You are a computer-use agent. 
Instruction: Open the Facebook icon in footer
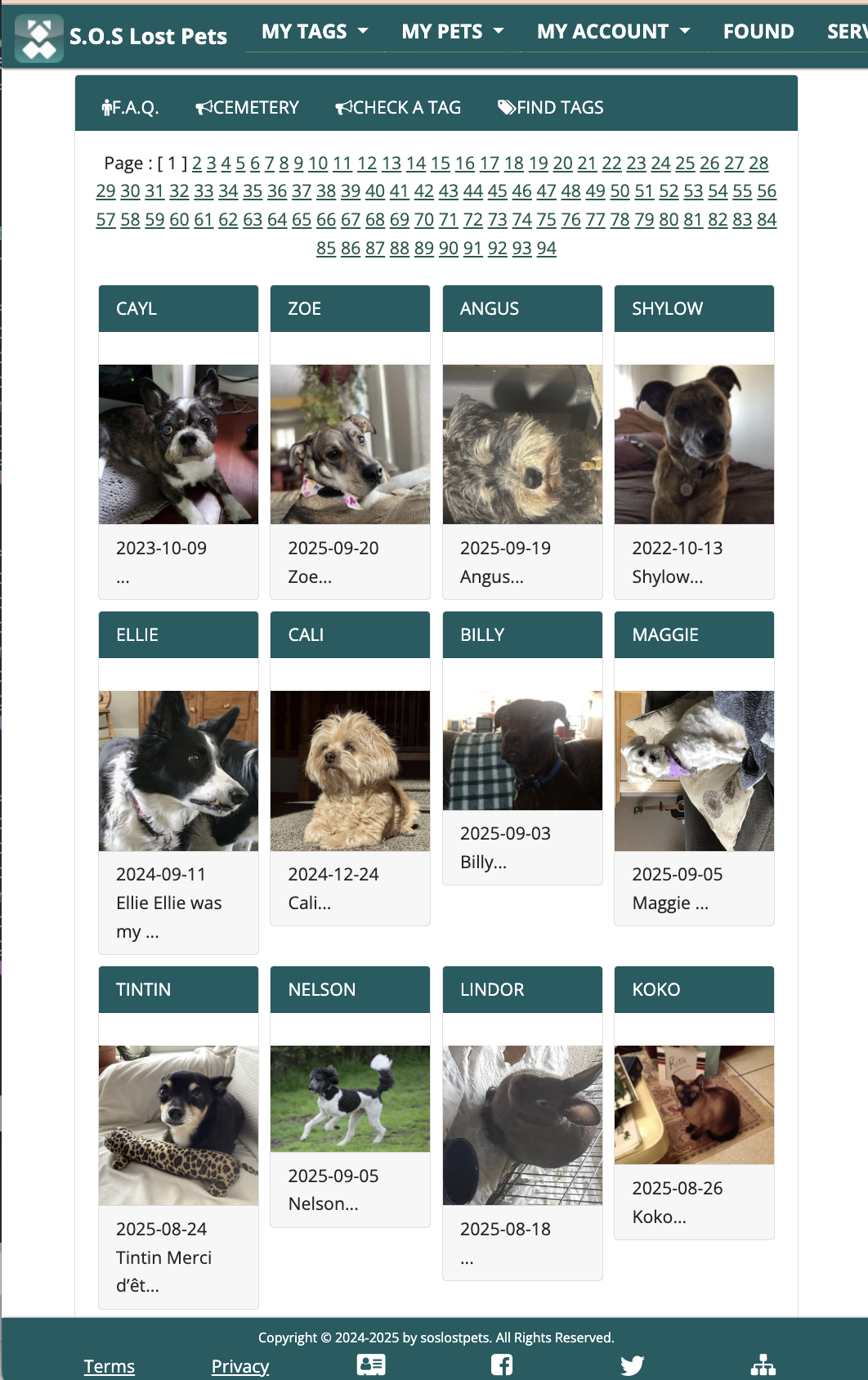pos(502,1364)
